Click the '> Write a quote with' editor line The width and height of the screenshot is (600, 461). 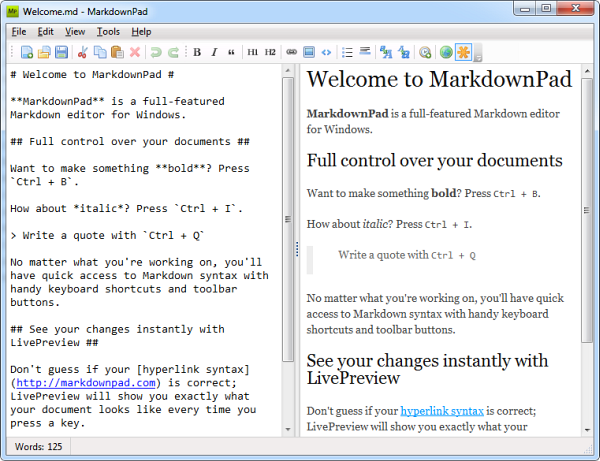(x=108, y=235)
